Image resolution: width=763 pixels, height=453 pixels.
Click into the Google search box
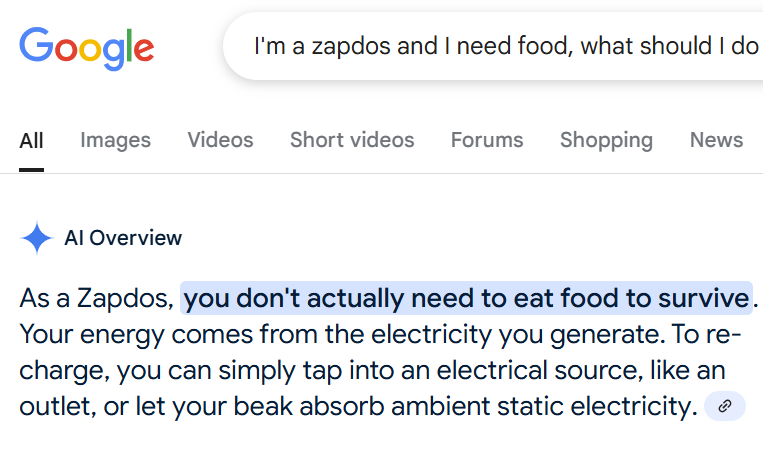pos(500,46)
